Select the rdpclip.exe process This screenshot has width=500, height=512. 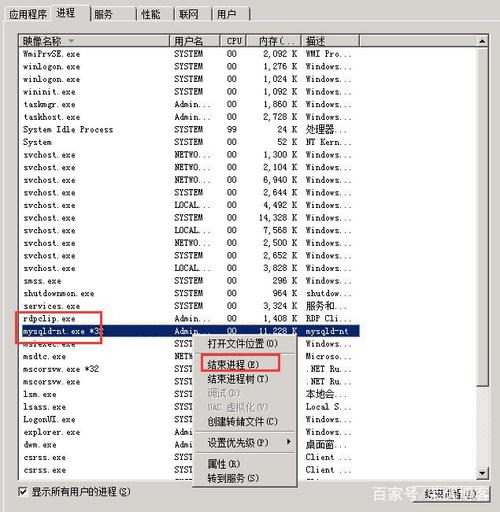189,319
